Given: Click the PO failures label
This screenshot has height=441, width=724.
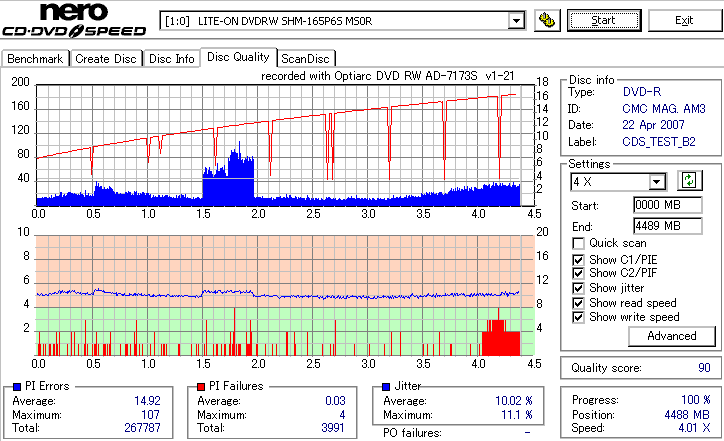Looking at the screenshot, I should point(412,433).
